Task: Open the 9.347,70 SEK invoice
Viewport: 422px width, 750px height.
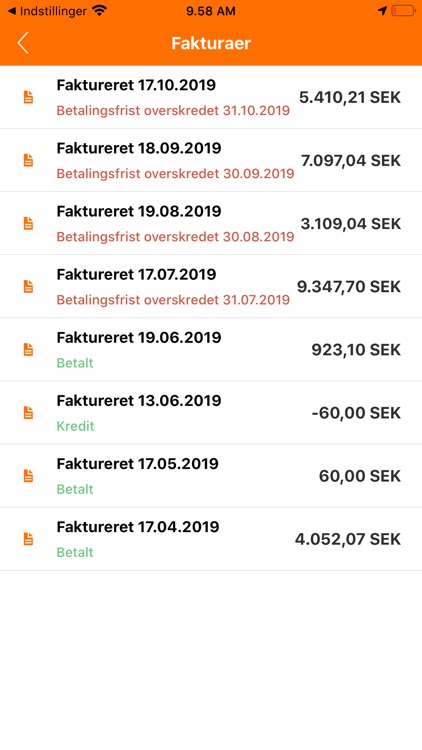Action: 211,287
